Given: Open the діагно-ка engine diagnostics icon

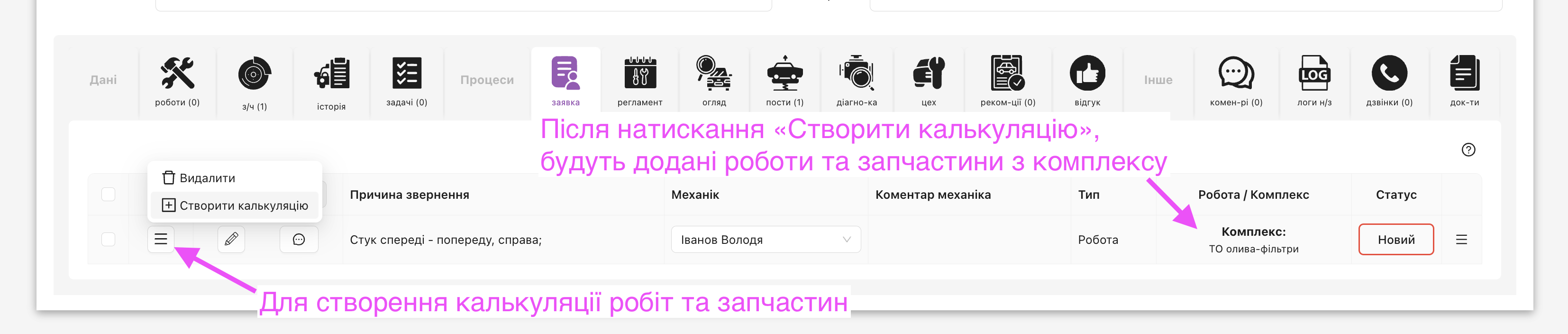Looking at the screenshot, I should tap(857, 74).
